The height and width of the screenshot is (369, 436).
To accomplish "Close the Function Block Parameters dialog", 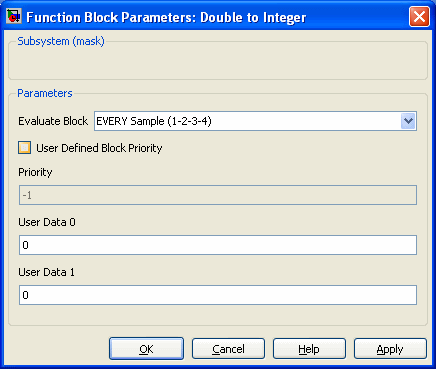I will pos(419,16).
